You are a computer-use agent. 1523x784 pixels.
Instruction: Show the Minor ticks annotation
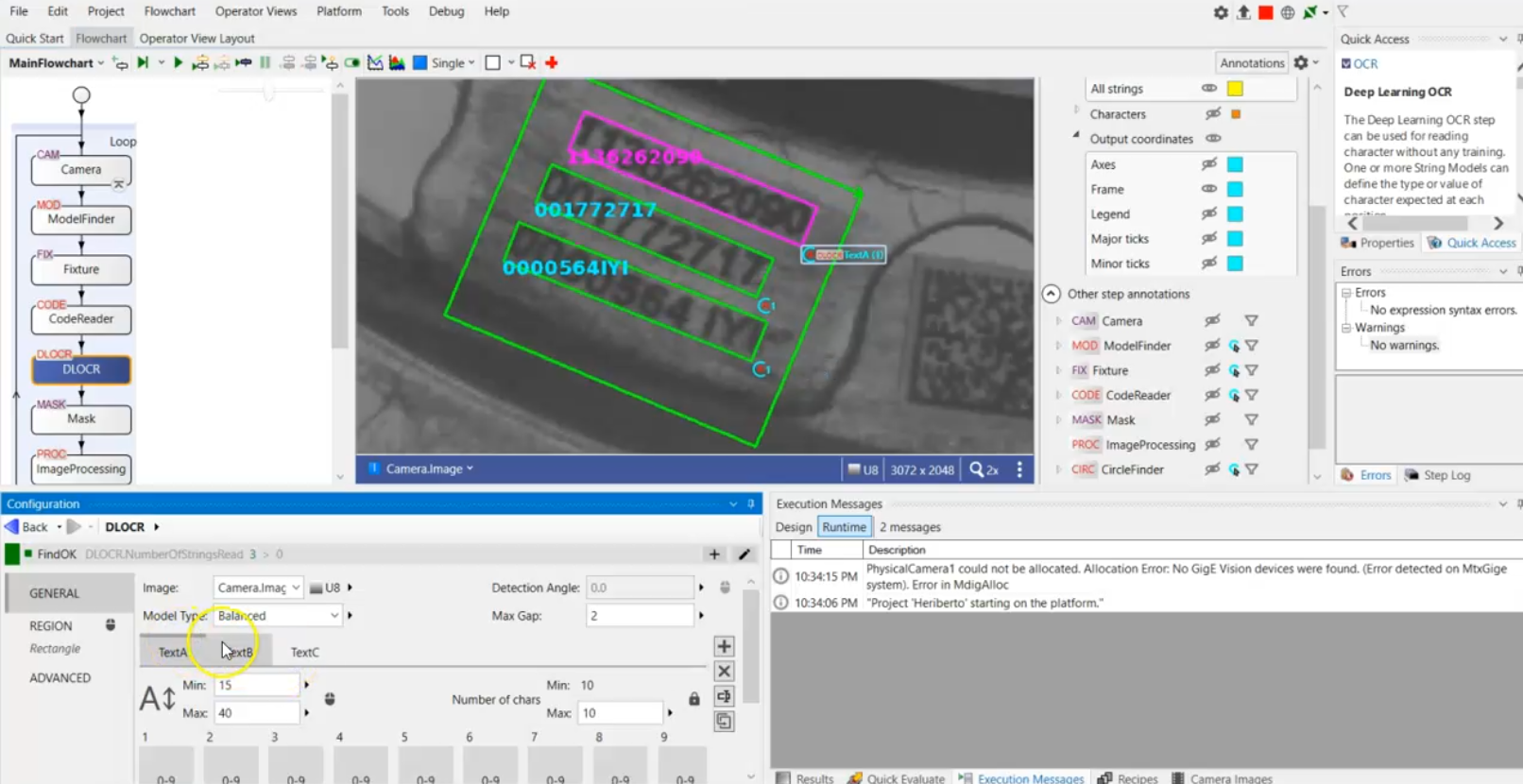(1209, 264)
